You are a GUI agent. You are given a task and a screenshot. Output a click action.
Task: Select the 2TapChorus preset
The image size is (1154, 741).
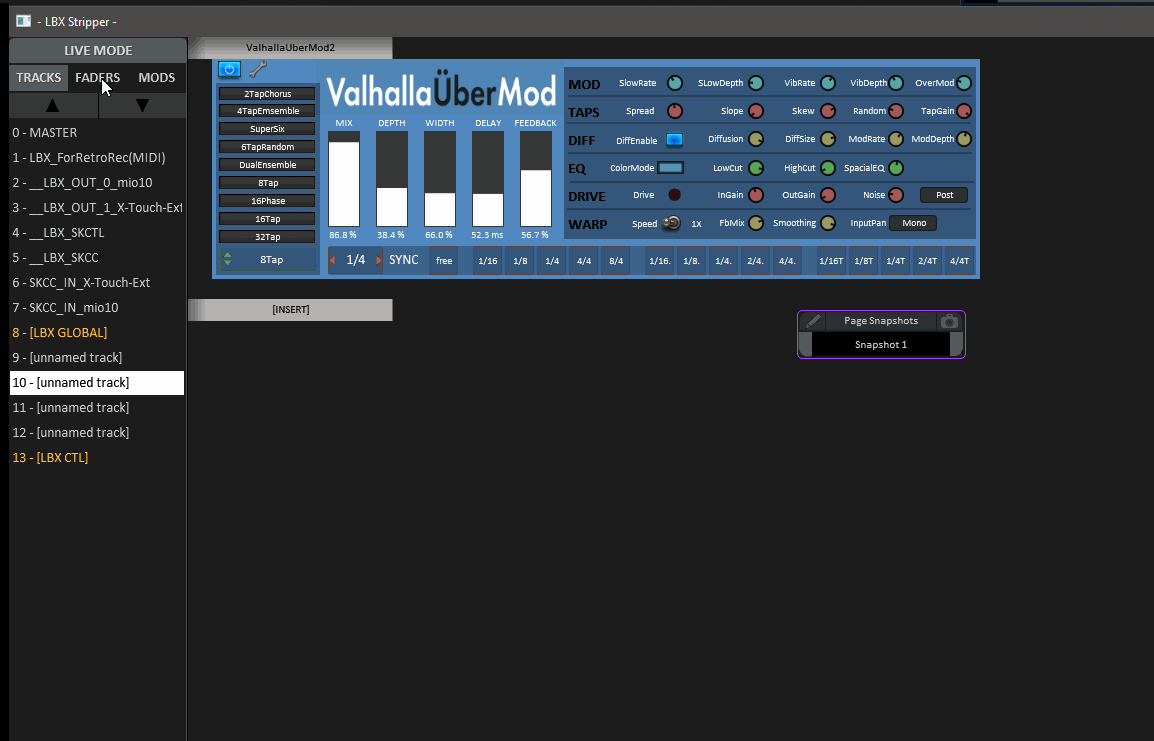point(267,94)
